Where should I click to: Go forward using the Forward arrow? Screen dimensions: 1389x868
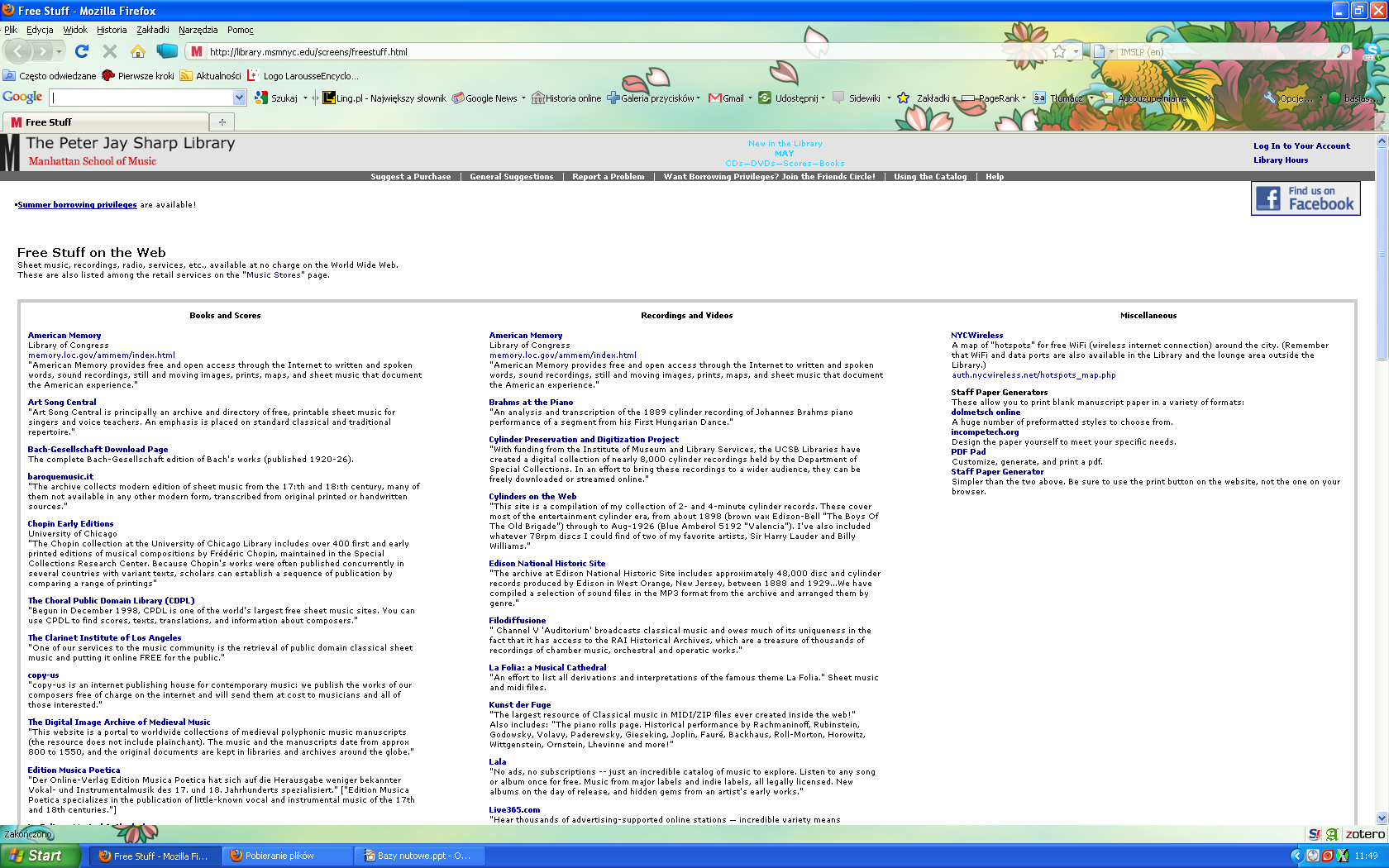pyautogui.click(x=42, y=51)
